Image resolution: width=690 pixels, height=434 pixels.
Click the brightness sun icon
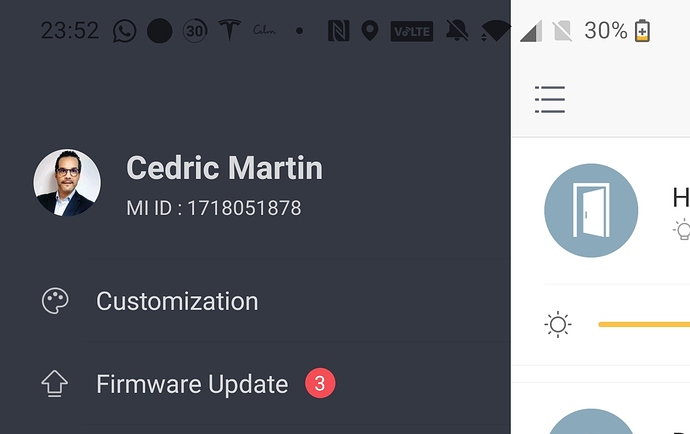(x=558, y=324)
